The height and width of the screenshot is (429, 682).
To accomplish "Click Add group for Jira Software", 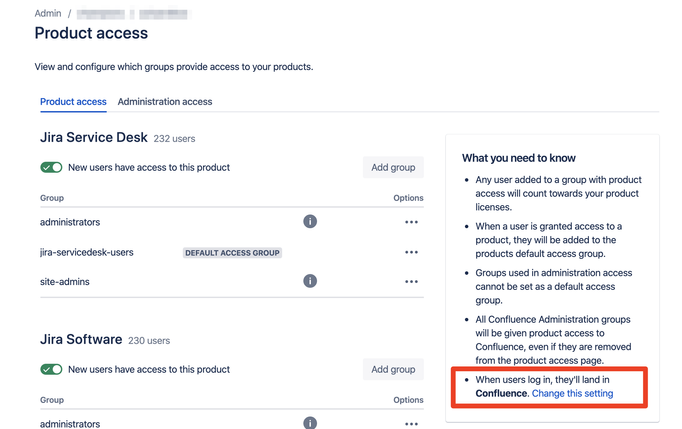I will [393, 369].
